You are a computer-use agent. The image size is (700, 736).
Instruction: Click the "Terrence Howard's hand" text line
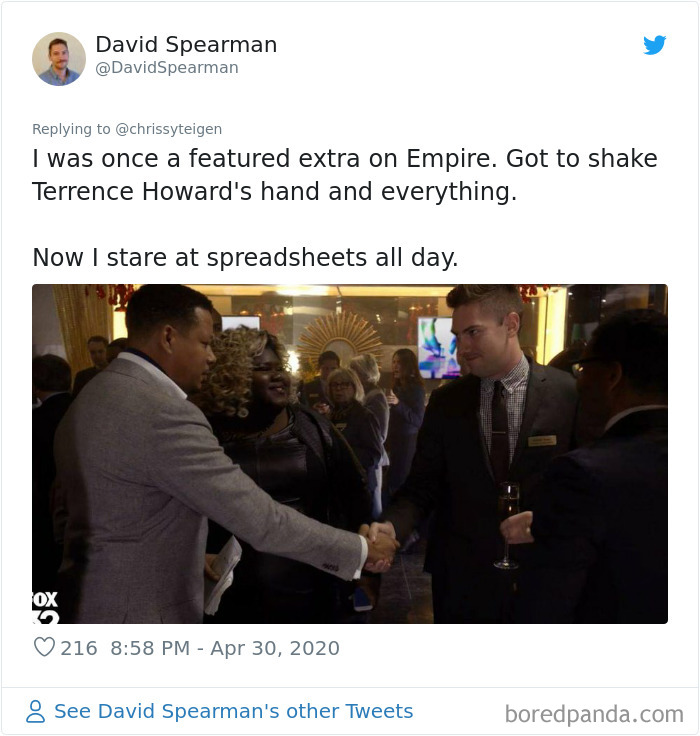[x=274, y=192]
